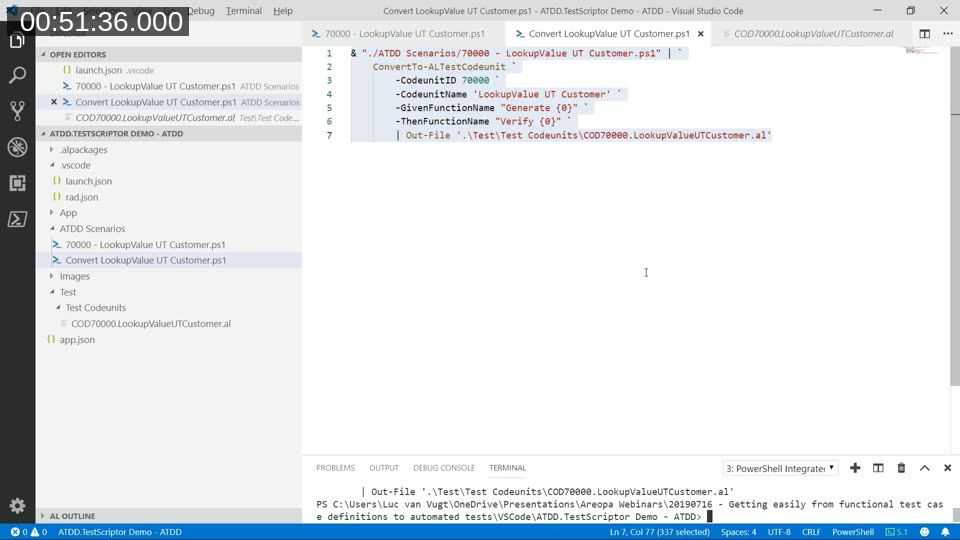960x540 pixels.
Task: Create a new terminal with plus icon
Action: pyautogui.click(x=855, y=468)
